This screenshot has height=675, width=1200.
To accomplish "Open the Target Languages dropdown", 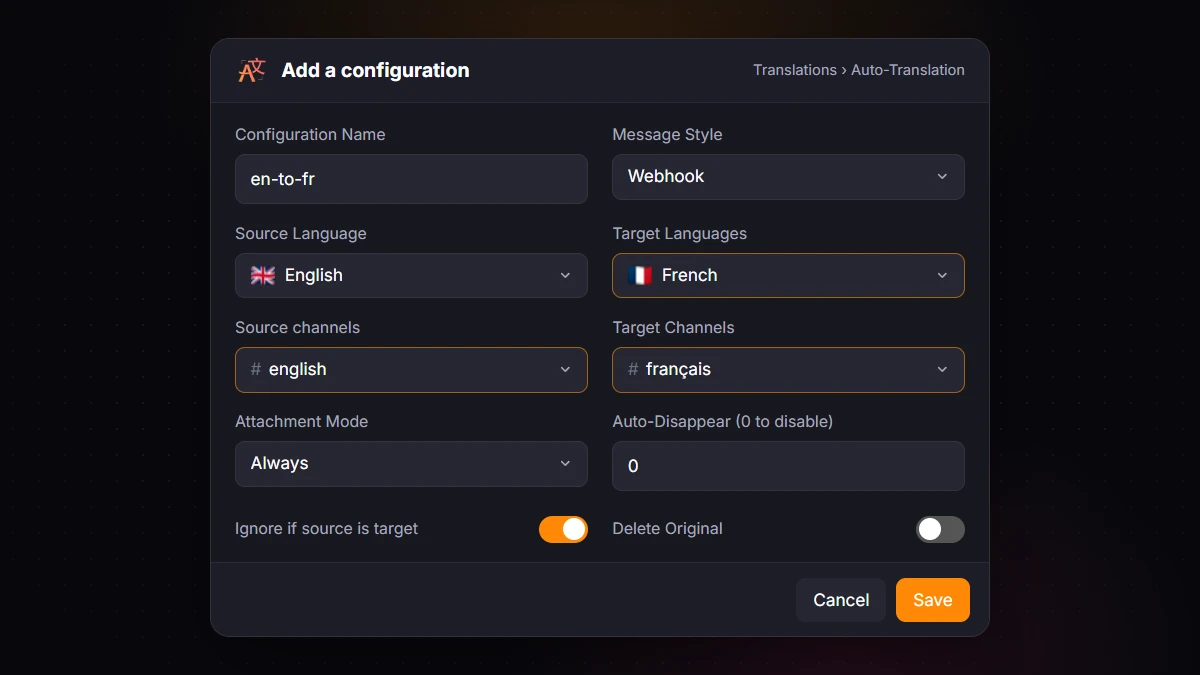I will 788,275.
